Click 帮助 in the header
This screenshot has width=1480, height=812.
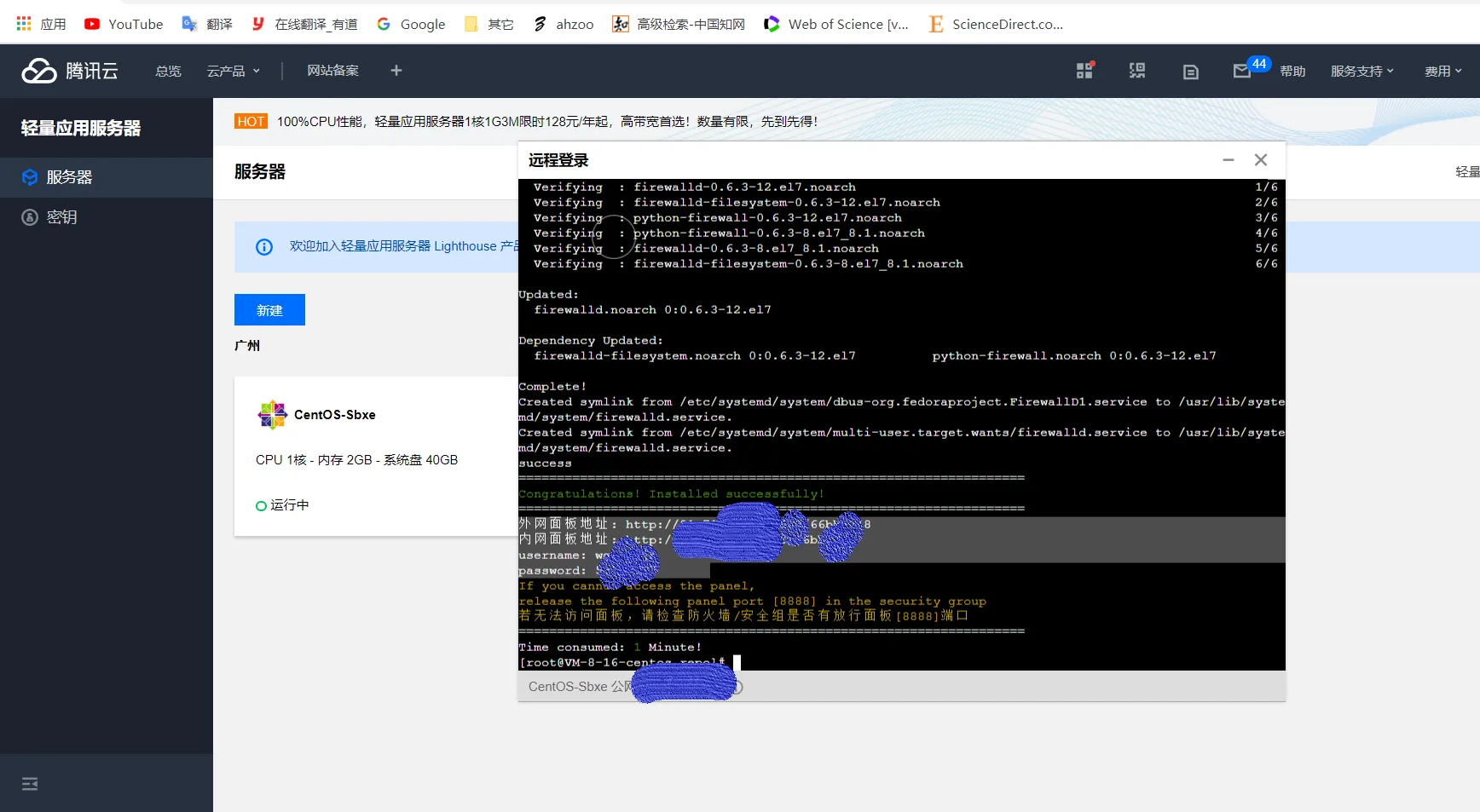(x=1292, y=72)
